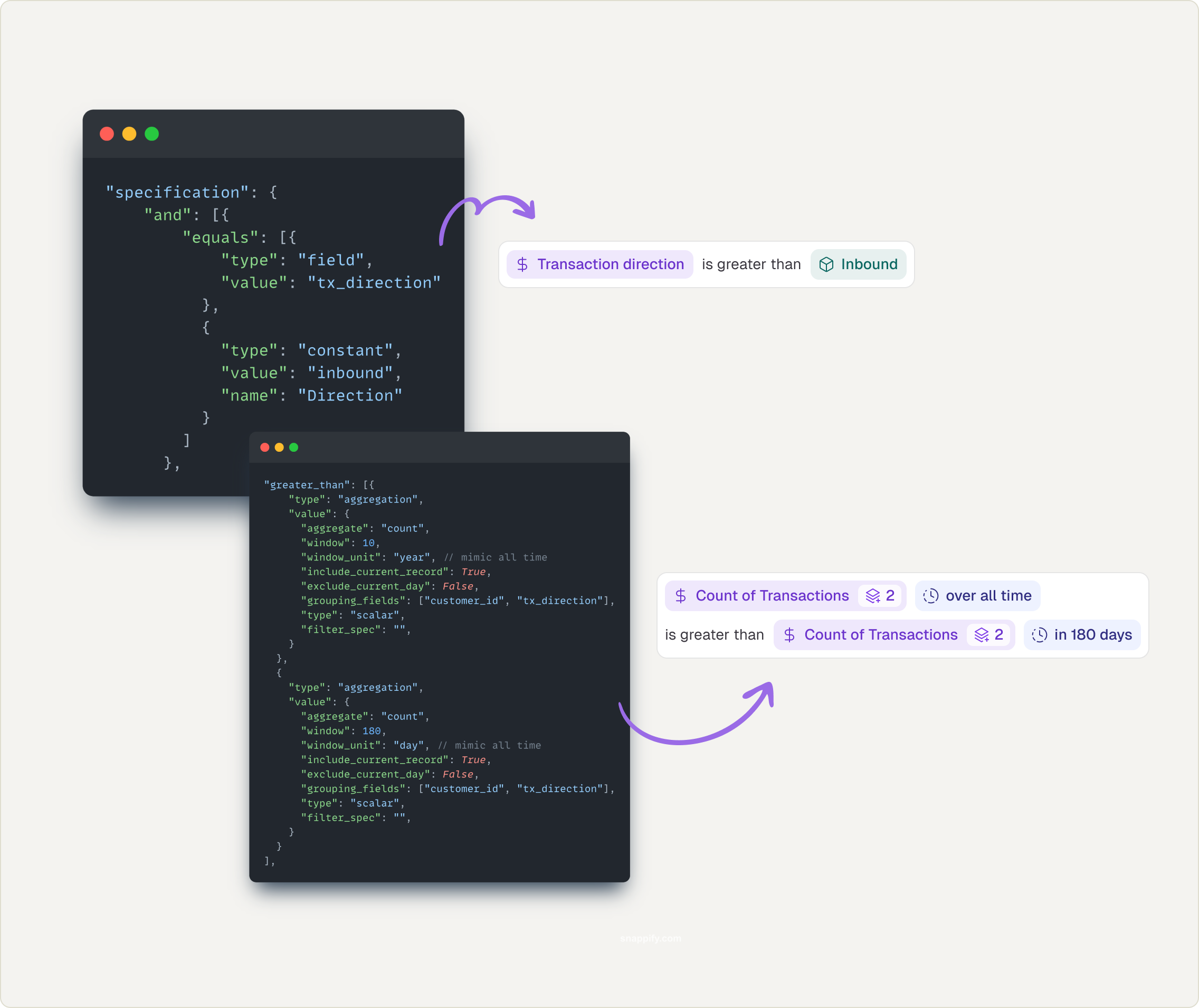Click the "day" window_unit value

[408, 745]
